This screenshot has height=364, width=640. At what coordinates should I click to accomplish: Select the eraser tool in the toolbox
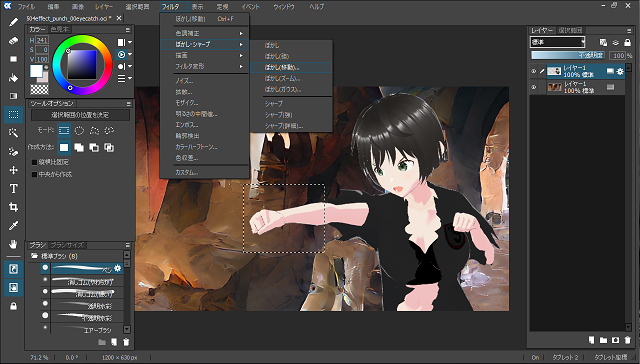coord(13,41)
